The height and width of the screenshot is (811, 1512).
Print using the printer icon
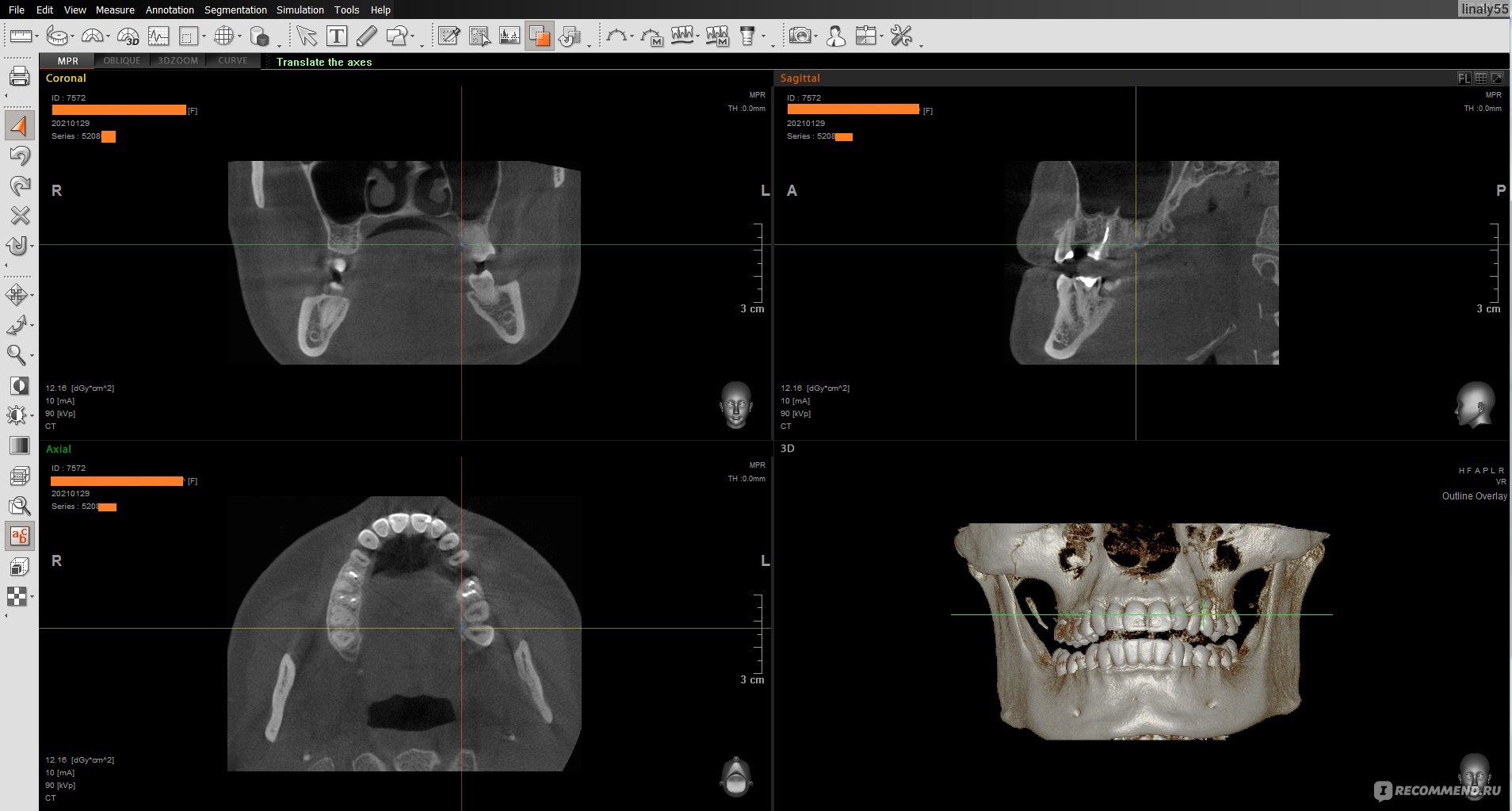(x=19, y=76)
